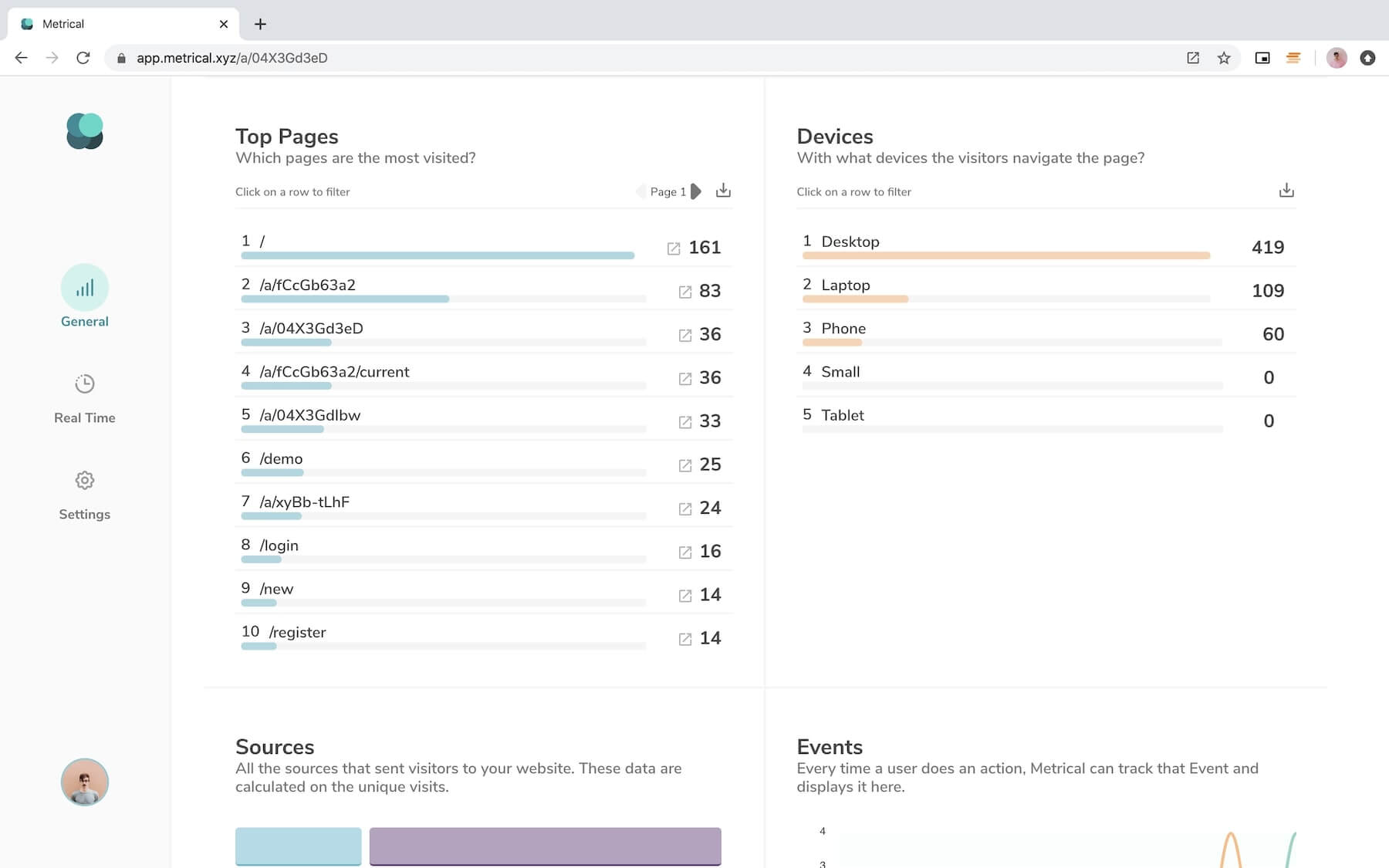Click the Metrical logo in sidebar

point(85,131)
